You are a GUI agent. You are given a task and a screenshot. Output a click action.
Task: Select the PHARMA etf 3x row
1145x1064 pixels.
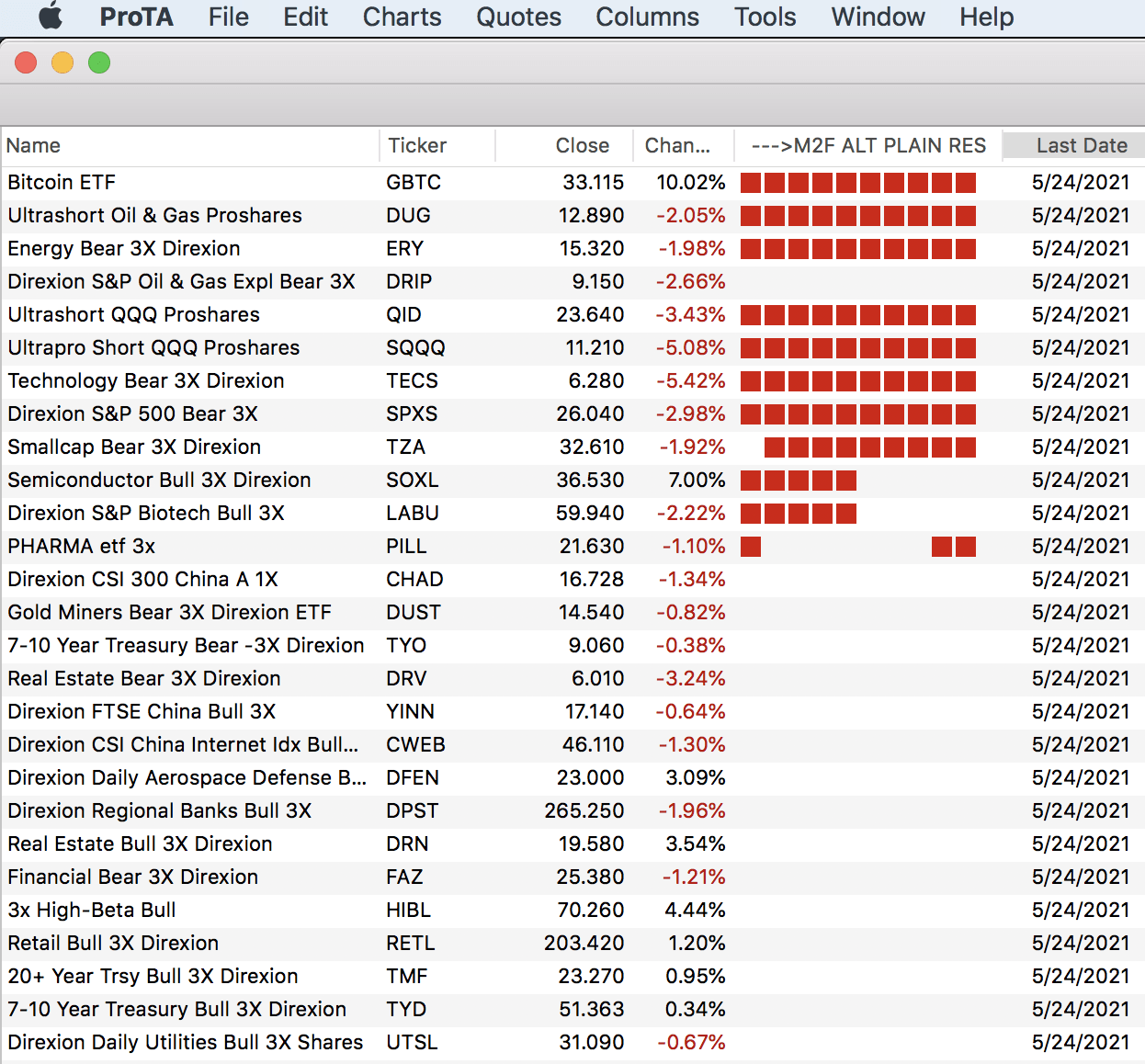(572, 546)
